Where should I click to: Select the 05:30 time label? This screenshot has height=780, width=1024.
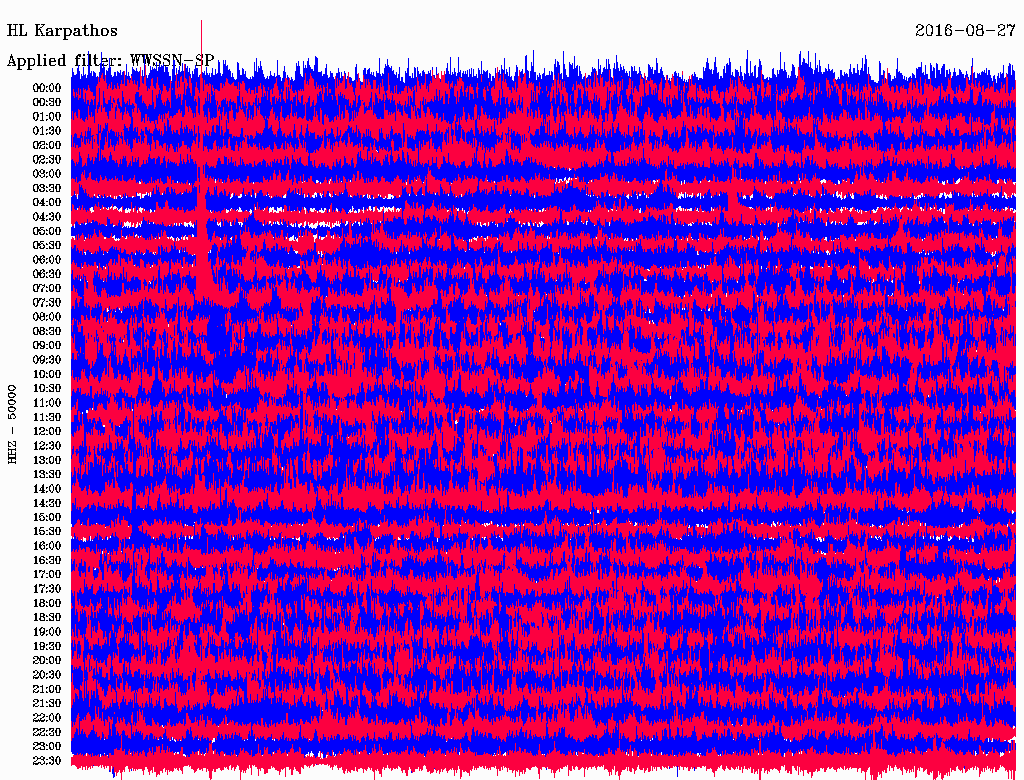[47, 246]
